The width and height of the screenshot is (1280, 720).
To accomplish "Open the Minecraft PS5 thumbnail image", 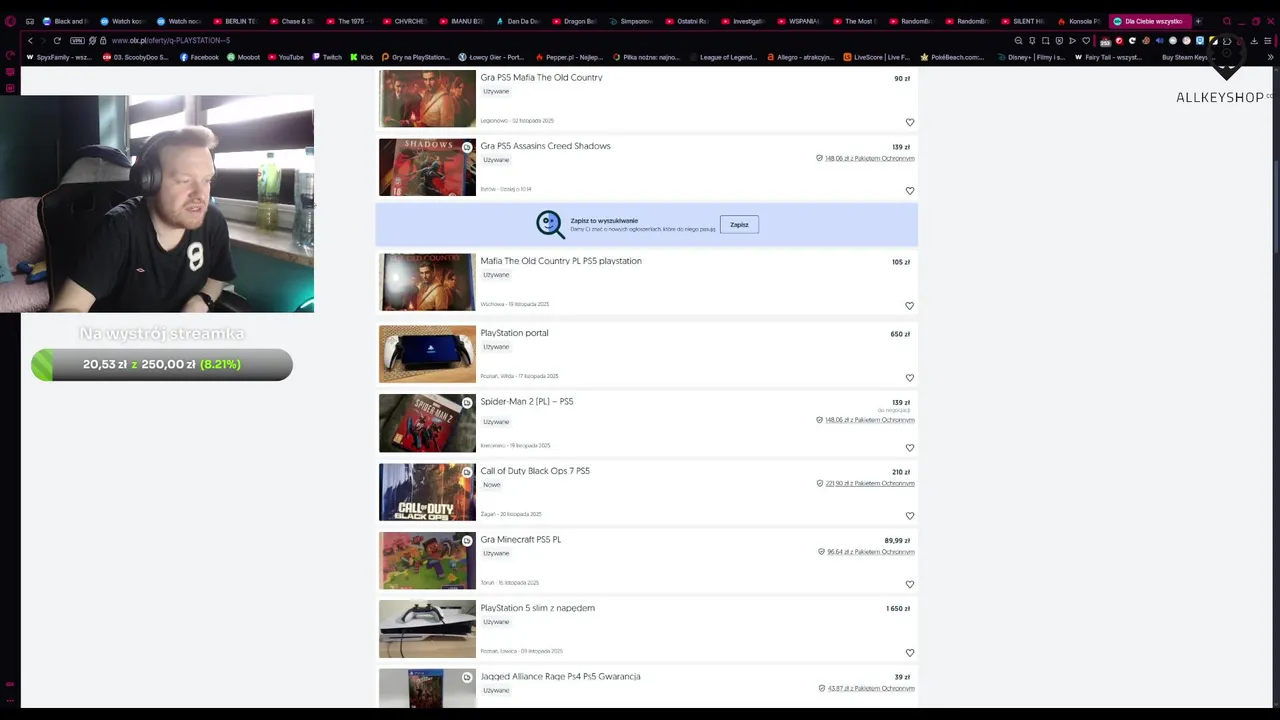I will point(427,560).
